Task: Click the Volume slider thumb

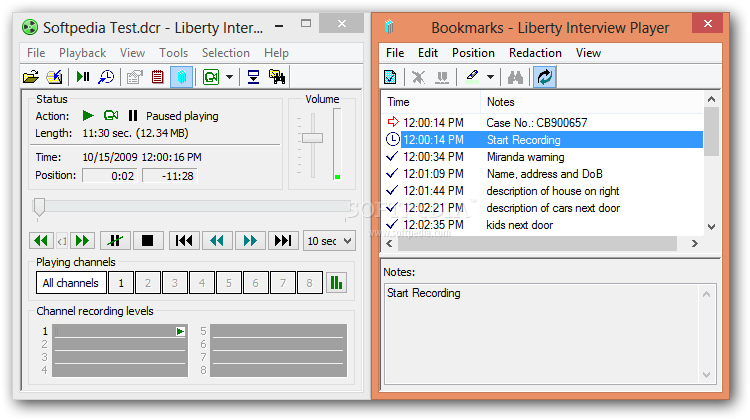Action: coord(312,138)
